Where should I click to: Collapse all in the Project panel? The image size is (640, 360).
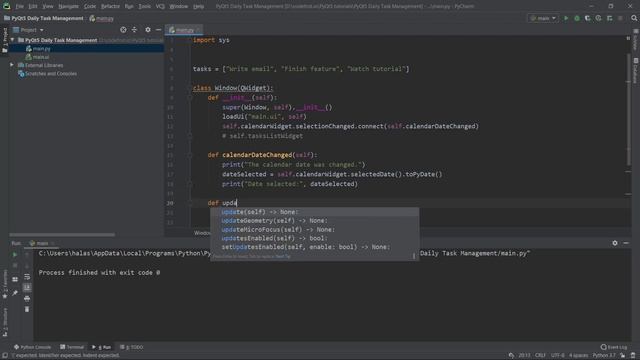pos(134,30)
